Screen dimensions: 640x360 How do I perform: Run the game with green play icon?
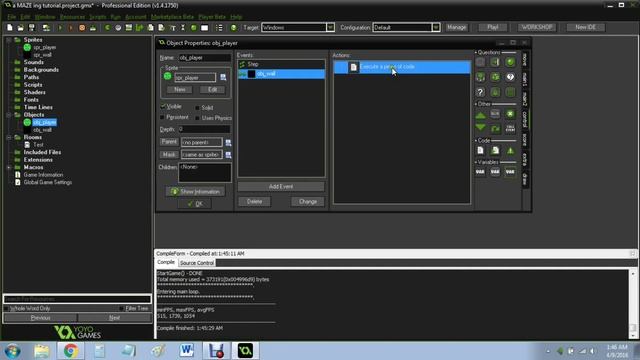[x=60, y=27]
